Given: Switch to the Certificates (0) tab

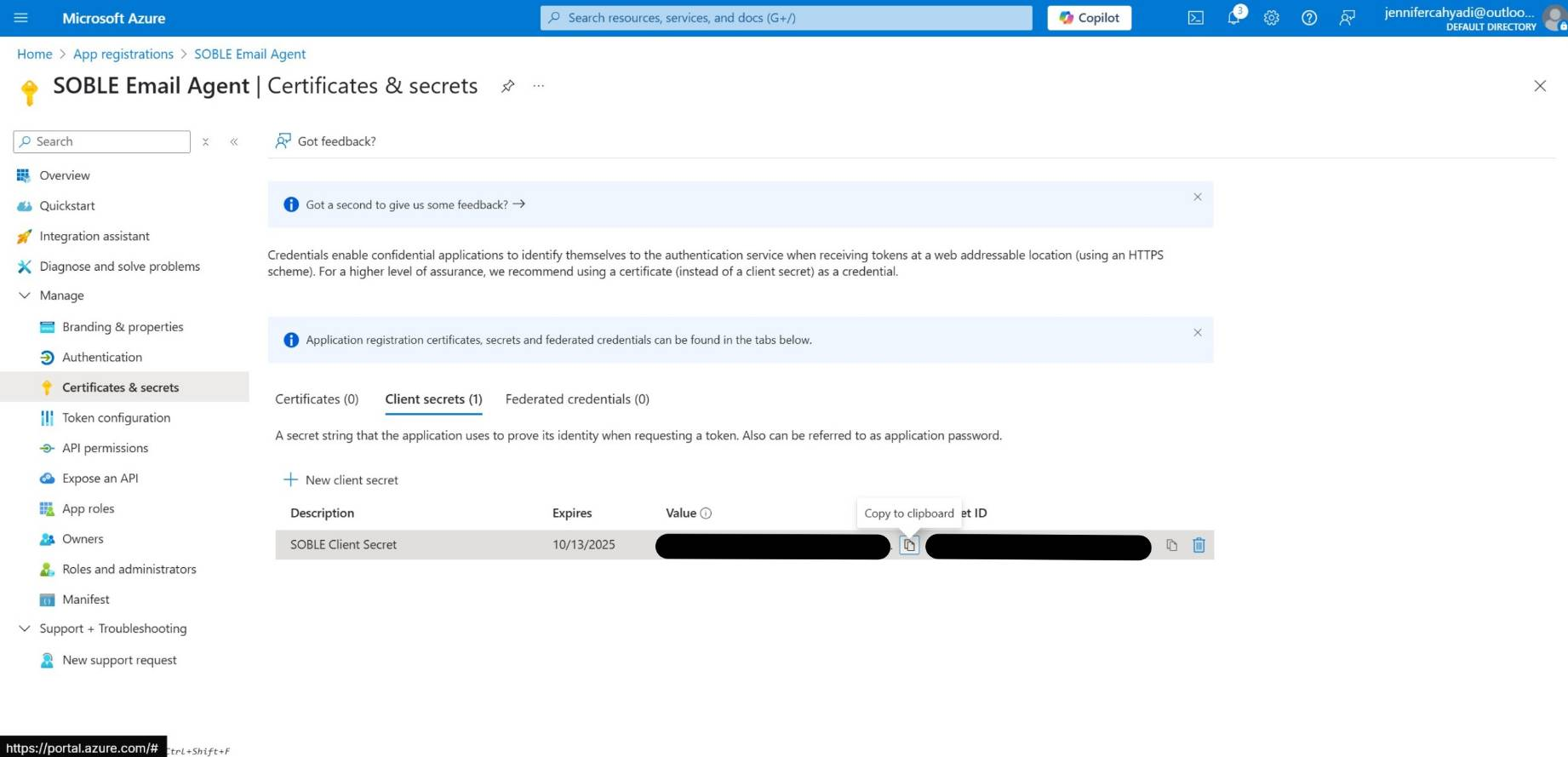Looking at the screenshot, I should click(317, 399).
